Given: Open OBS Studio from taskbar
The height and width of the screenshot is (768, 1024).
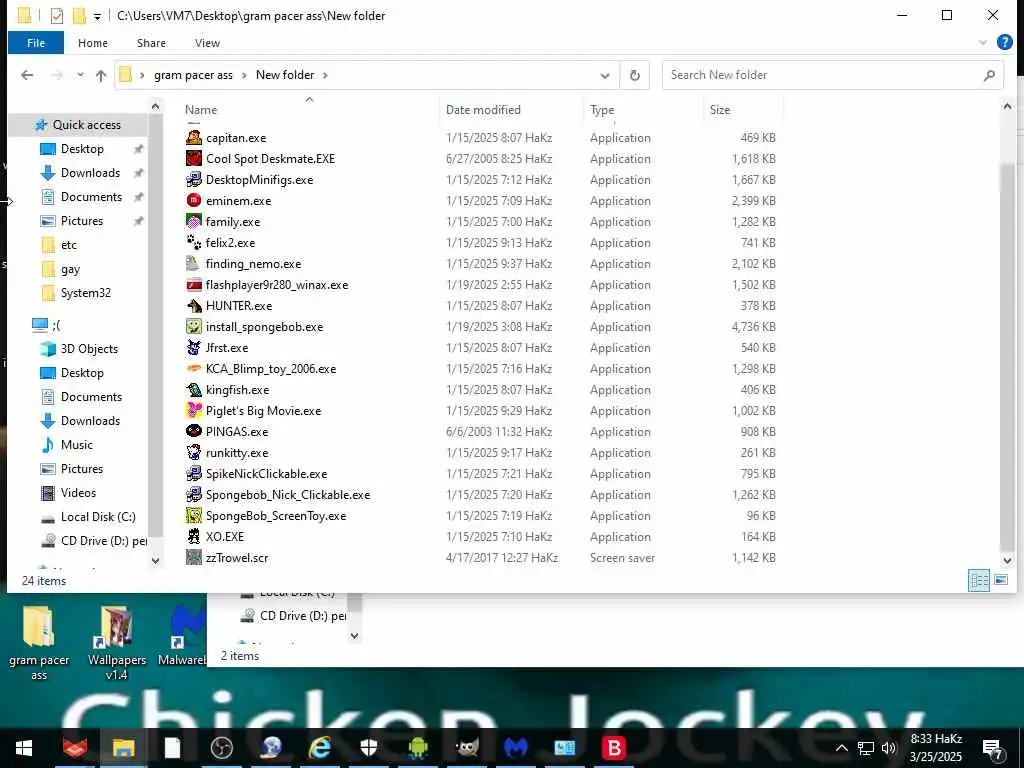Looking at the screenshot, I should point(222,748).
